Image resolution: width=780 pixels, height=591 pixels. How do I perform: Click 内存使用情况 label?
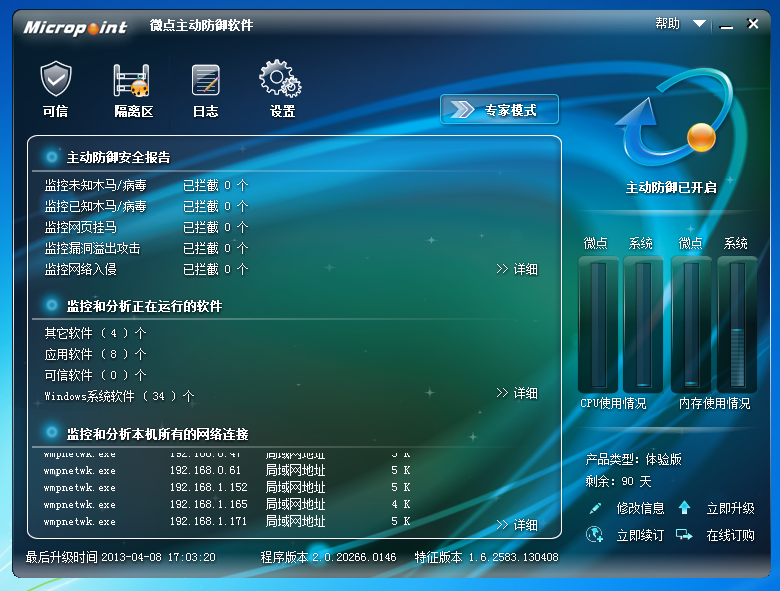coord(714,403)
